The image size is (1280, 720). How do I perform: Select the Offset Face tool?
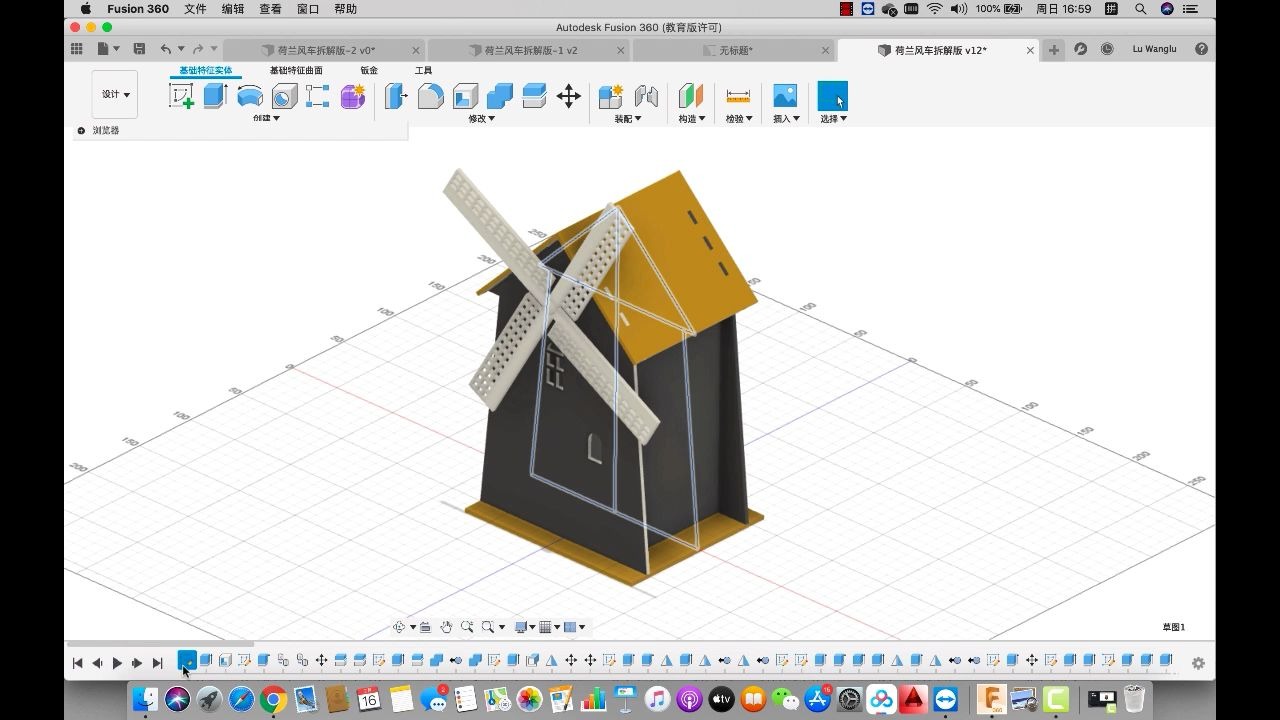point(534,96)
